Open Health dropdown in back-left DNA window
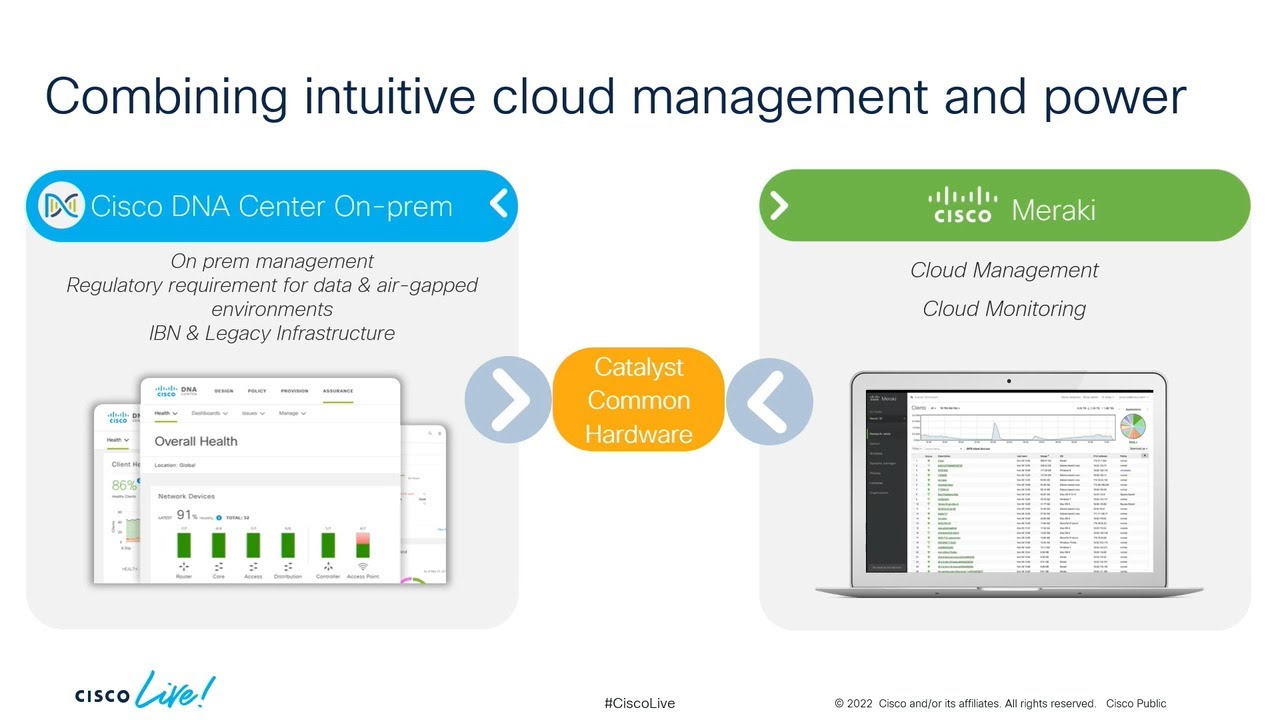Screen dimensions: 1280x720 pyautogui.click(x=118, y=440)
